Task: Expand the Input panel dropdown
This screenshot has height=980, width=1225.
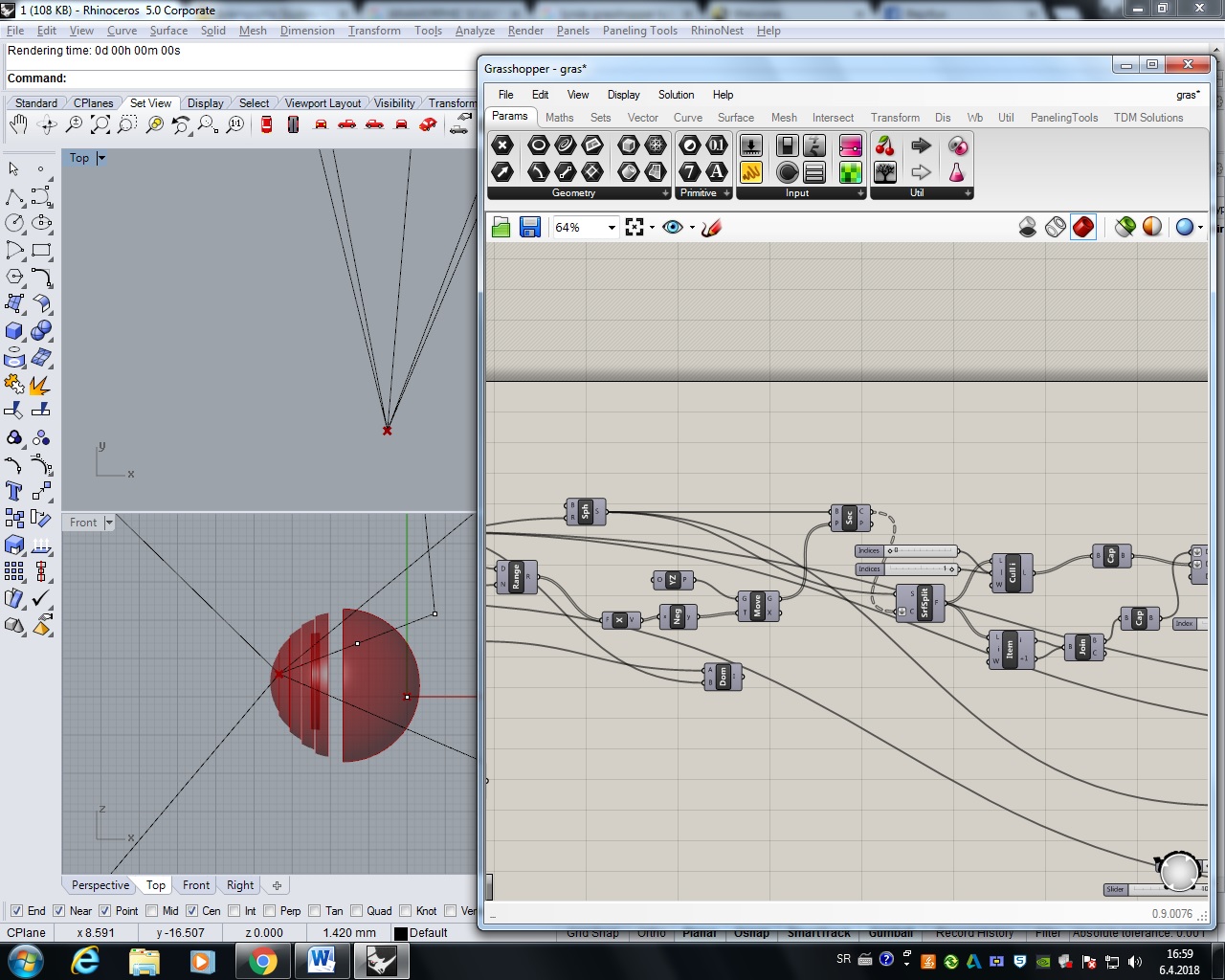Action: click(860, 193)
